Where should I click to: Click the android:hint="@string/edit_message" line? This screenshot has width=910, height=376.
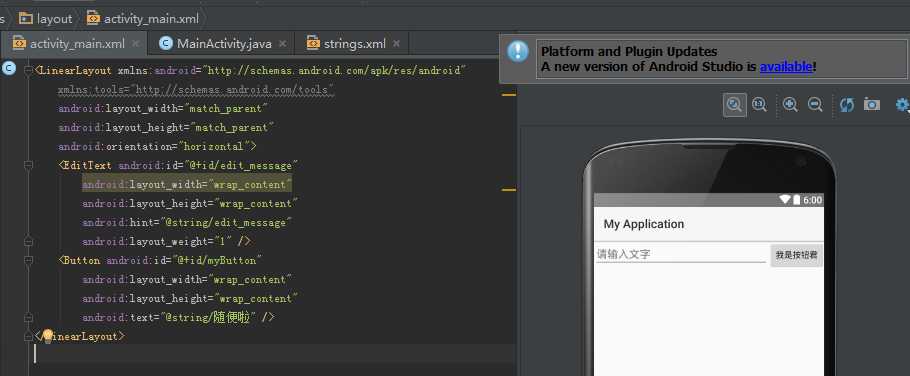click(187, 223)
